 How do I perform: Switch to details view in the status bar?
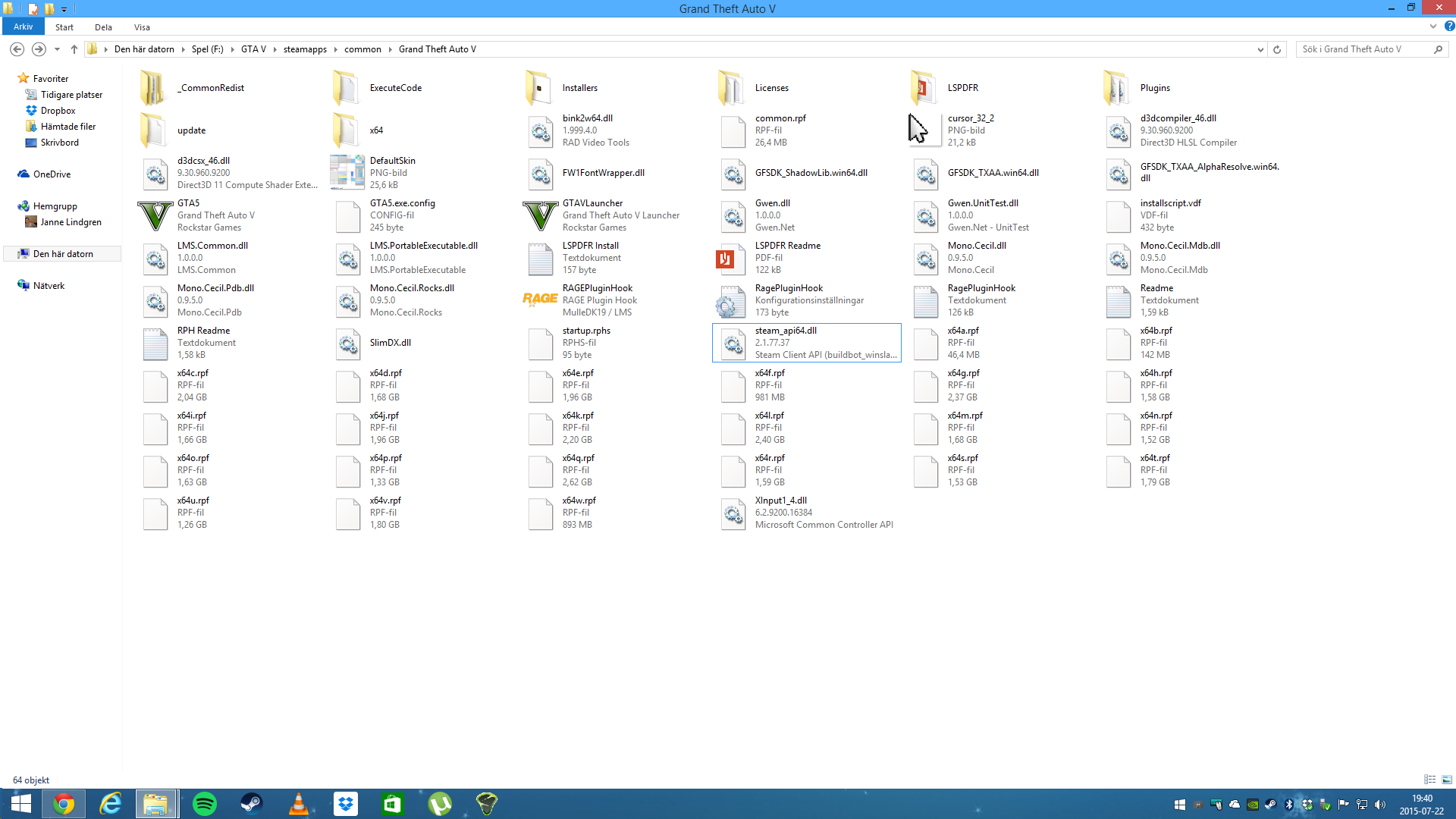(1429, 780)
